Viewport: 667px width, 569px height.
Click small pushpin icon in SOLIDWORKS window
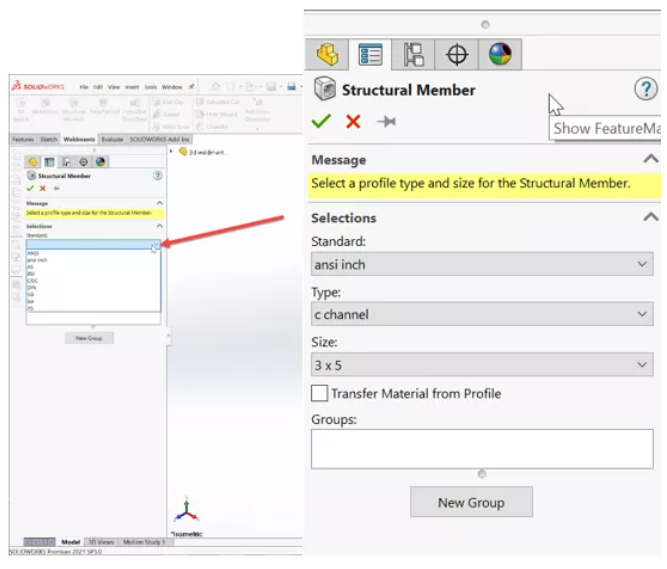56,188
